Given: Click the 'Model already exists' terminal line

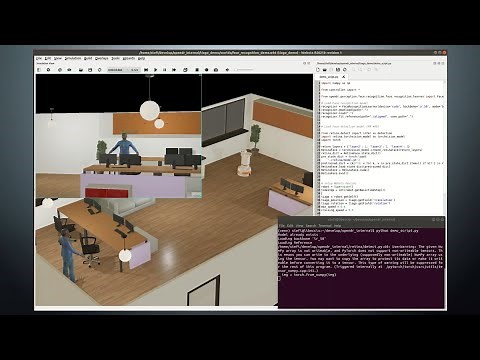Looking at the screenshot, I should coord(298,235).
